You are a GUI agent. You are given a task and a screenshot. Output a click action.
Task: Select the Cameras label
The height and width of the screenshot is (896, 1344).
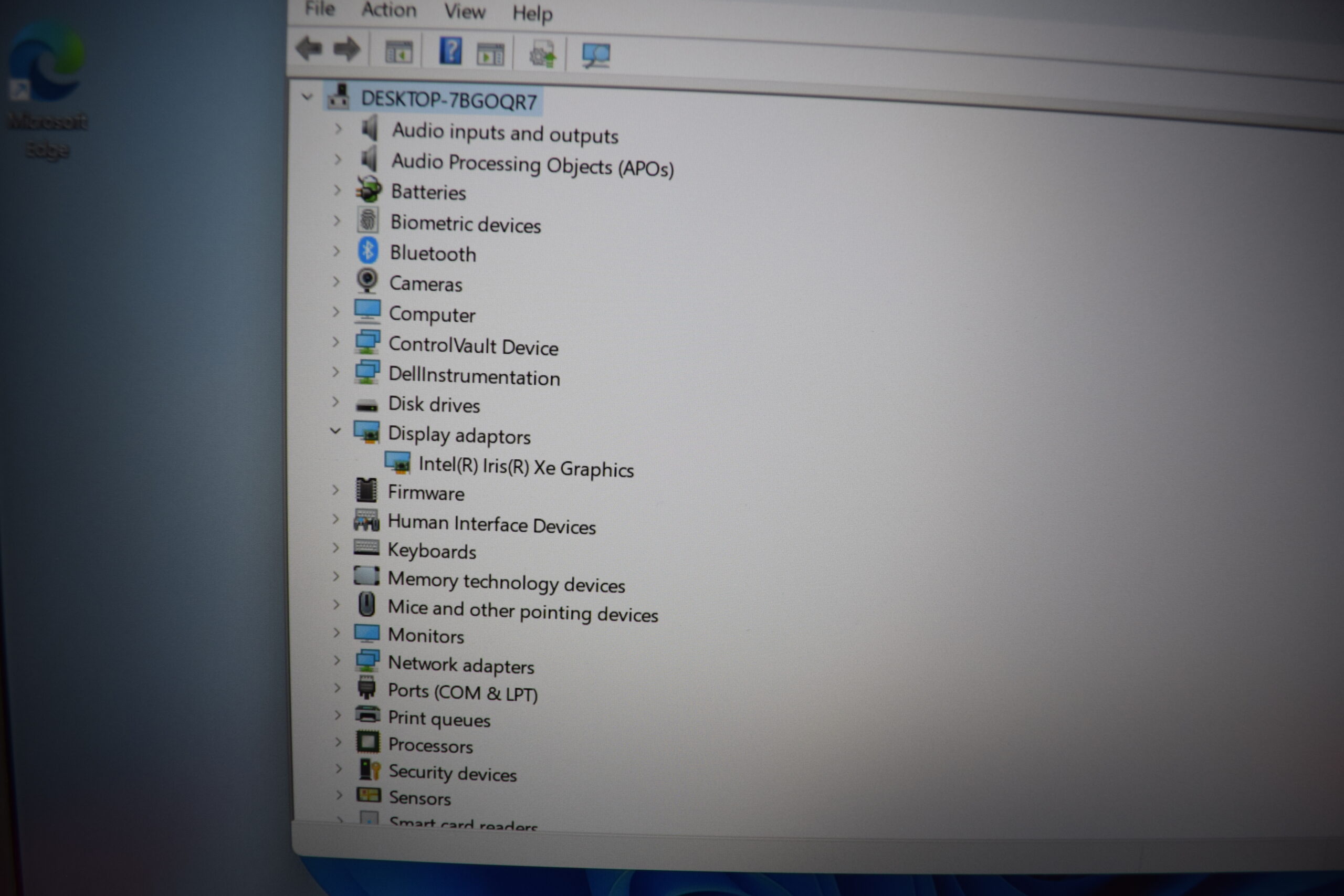click(426, 283)
